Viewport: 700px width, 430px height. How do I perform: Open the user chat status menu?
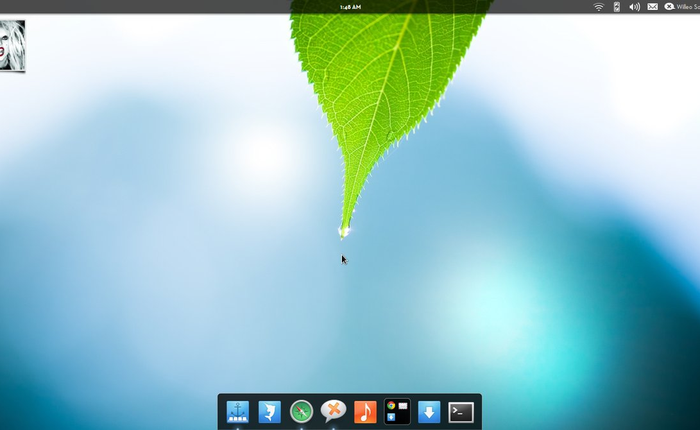pos(682,7)
